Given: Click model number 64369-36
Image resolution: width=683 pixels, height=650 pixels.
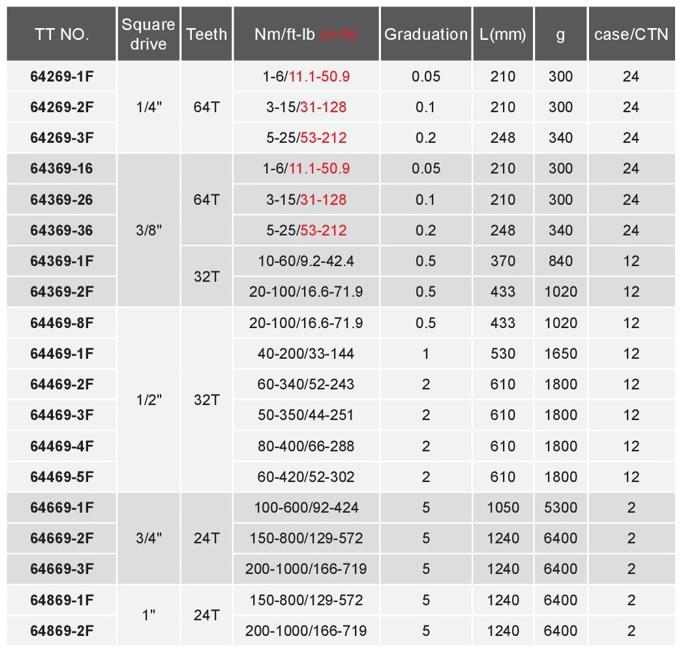Looking at the screenshot, I should click(62, 230).
